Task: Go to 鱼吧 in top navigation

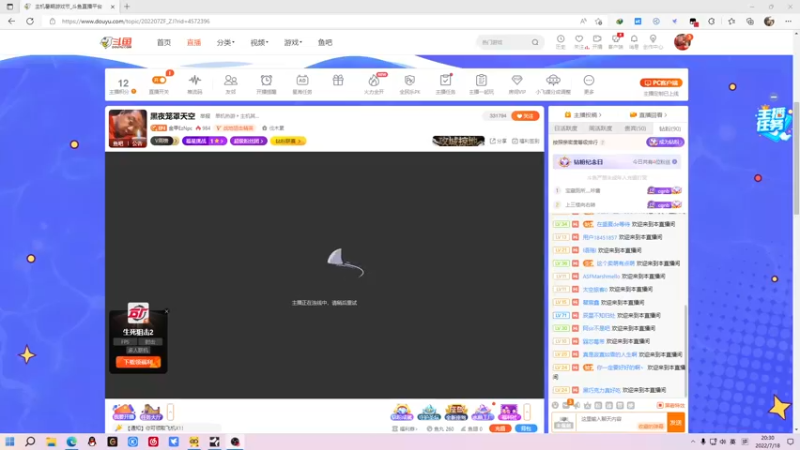Action: click(x=325, y=42)
